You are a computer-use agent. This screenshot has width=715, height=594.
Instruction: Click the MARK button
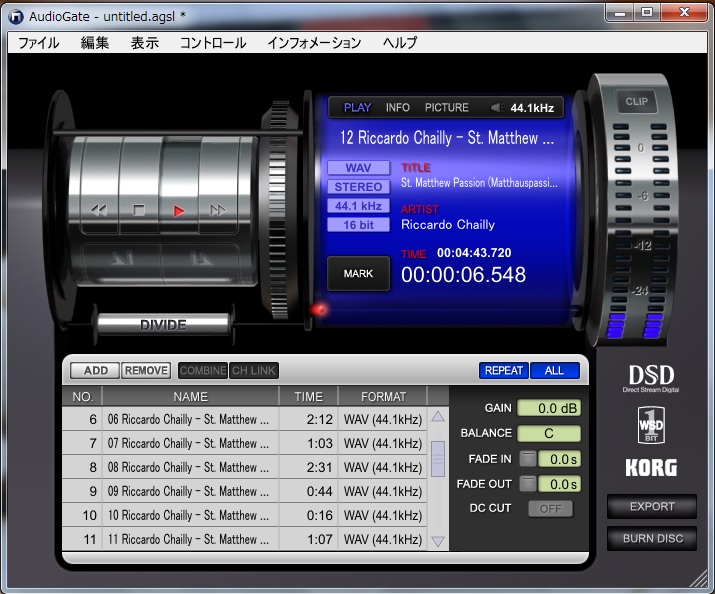point(358,274)
